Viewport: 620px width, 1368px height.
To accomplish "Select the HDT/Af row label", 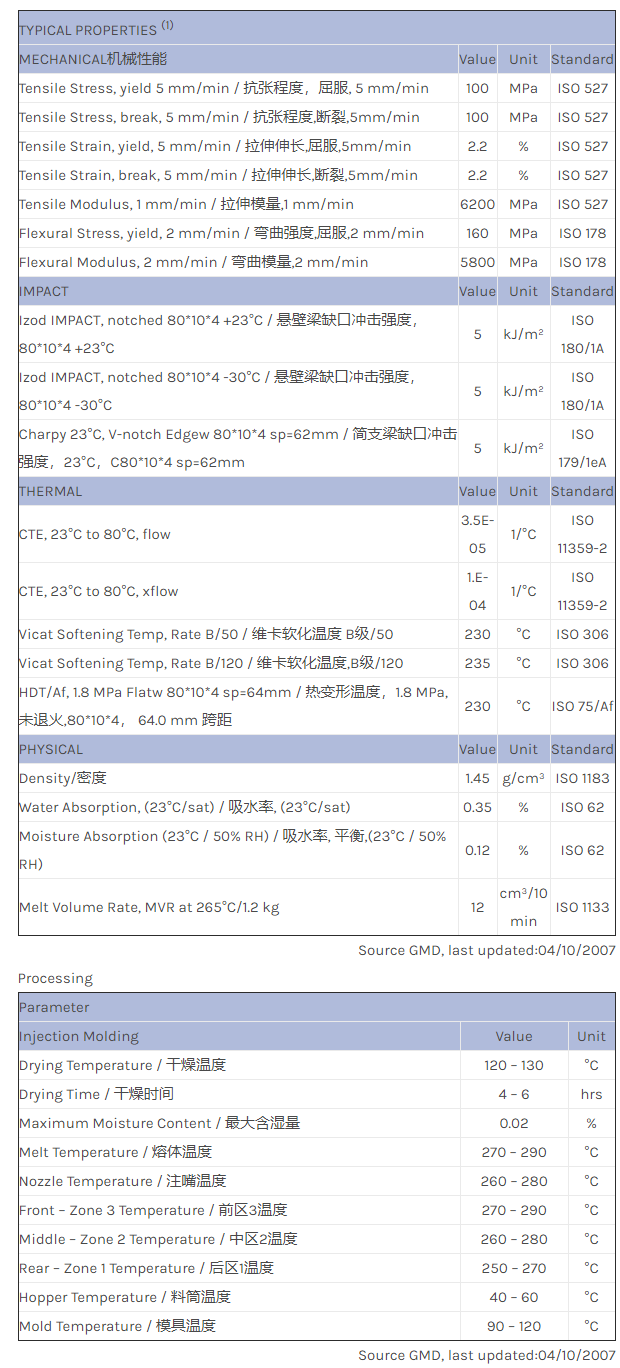I will 232,706.
